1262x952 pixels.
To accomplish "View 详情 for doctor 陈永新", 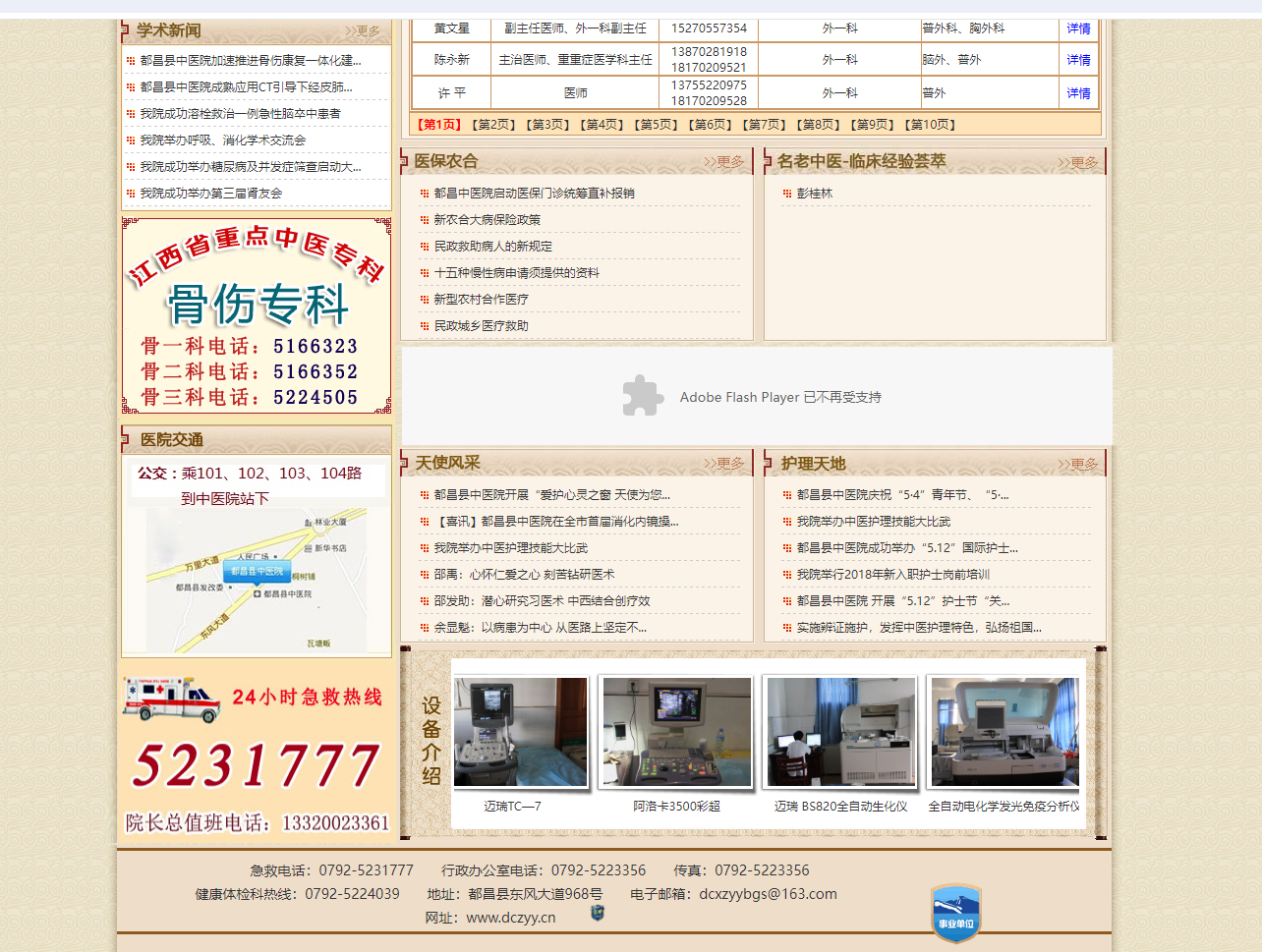I will (x=1079, y=60).
